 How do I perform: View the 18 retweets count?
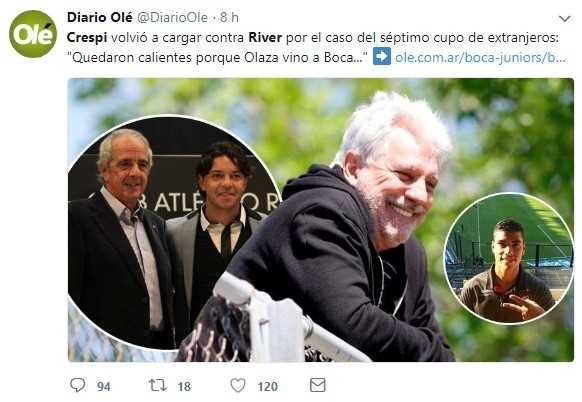[184, 387]
